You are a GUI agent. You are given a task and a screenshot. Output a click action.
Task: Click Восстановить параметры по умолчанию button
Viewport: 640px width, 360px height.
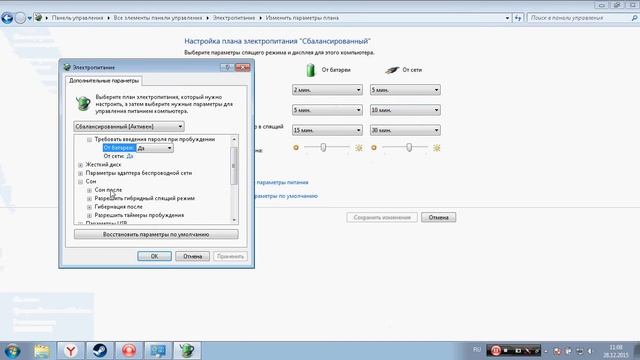[156, 235]
